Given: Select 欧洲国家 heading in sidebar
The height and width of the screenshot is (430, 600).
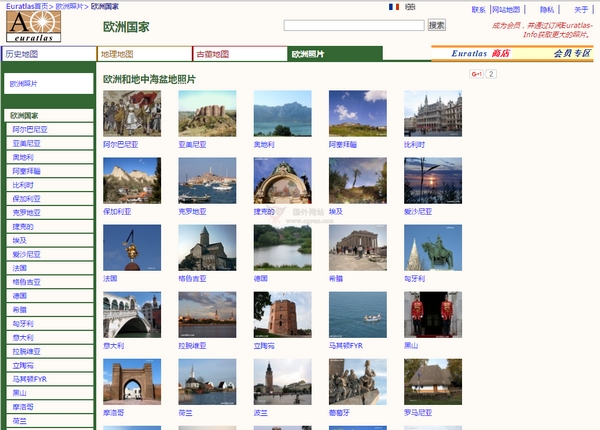Looking at the screenshot, I should tap(49, 116).
